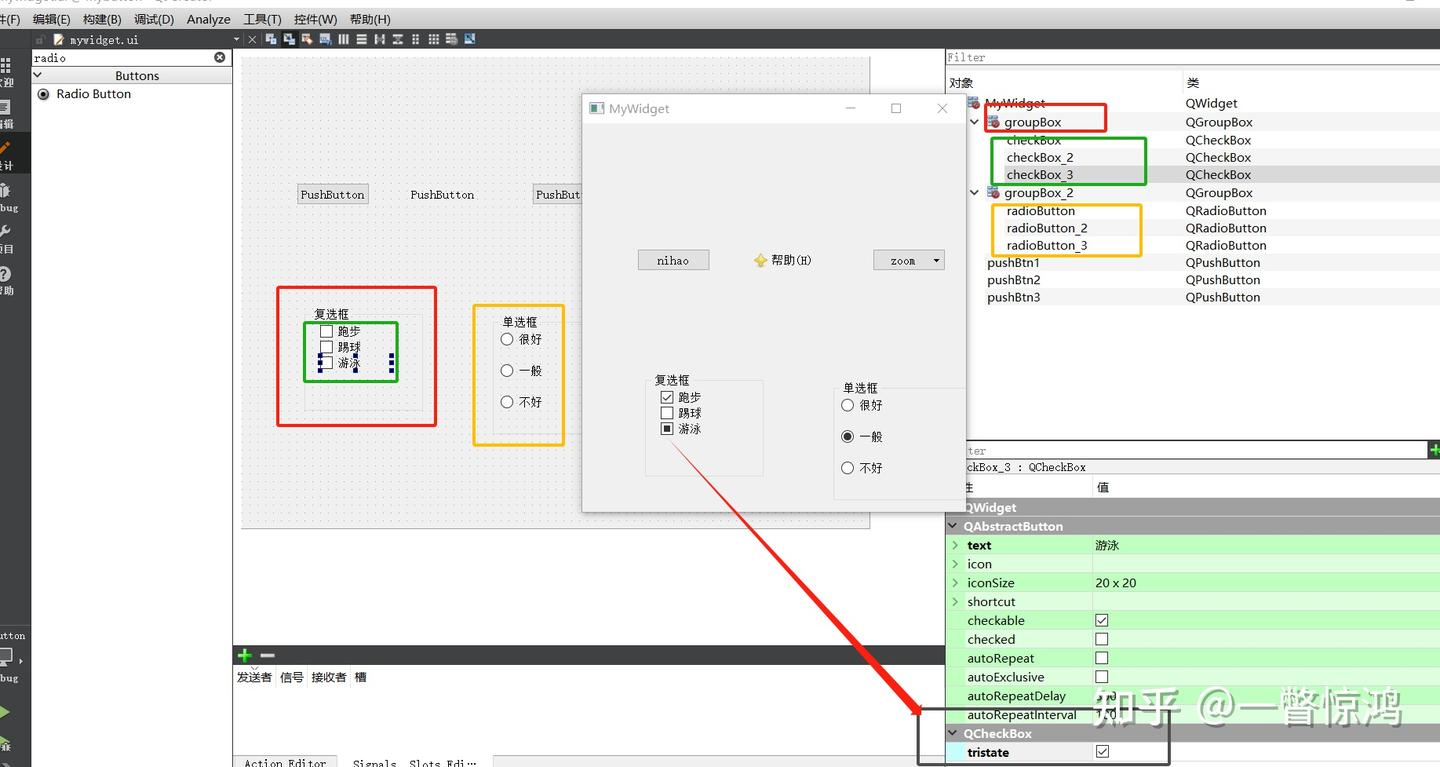Lay out vertically in splitter
Screen dimensions: 1440x767
[x=397, y=39]
